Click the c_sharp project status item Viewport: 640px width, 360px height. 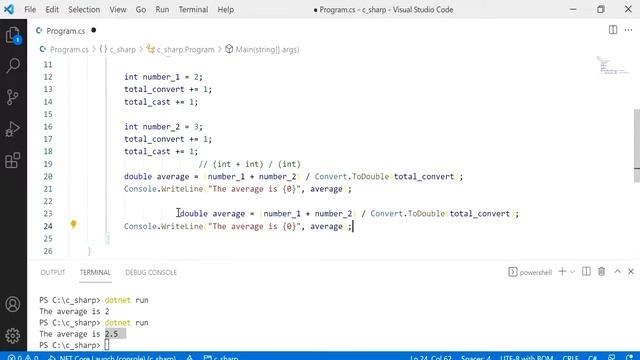coord(221,358)
